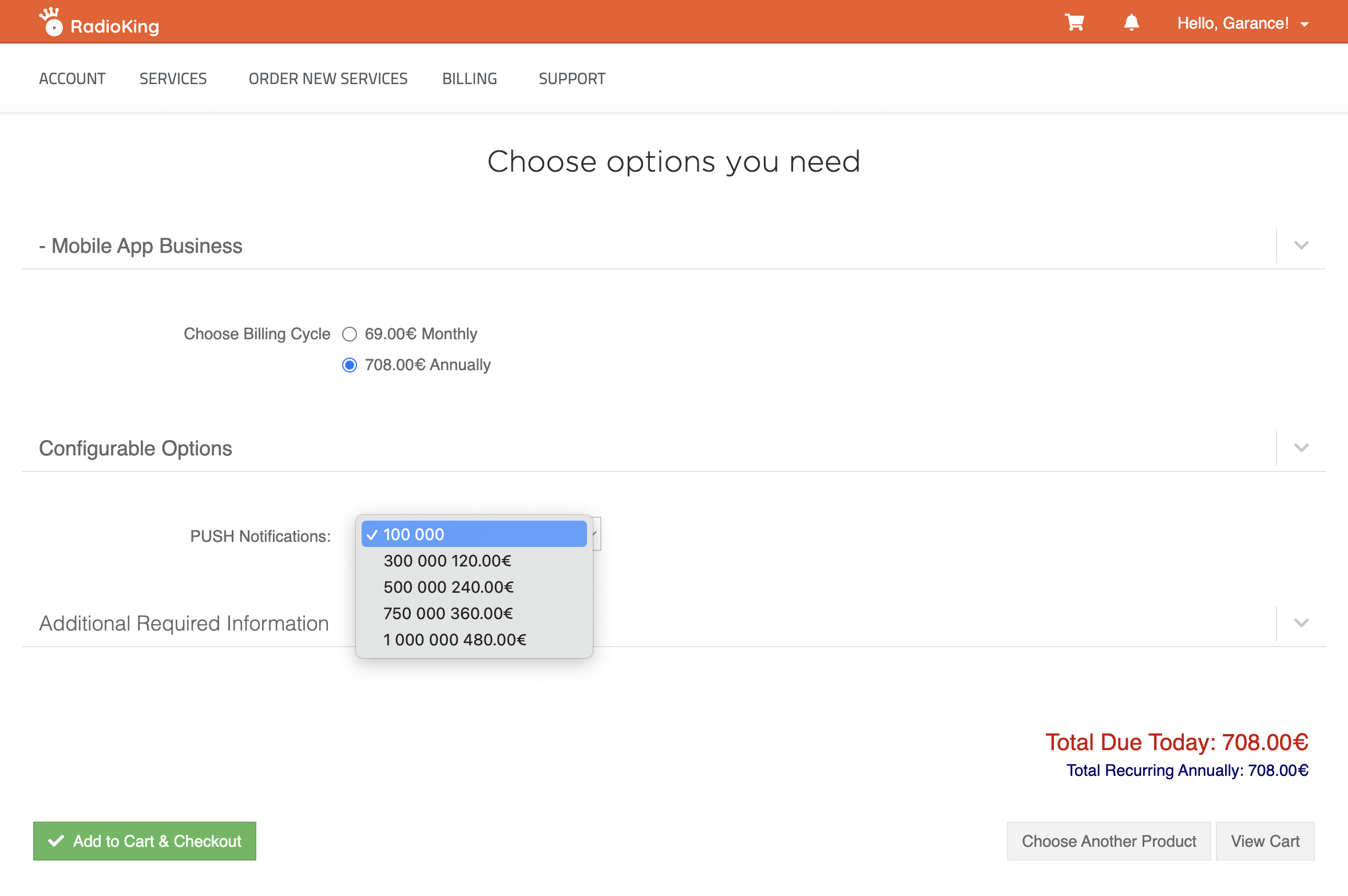Screen dimensions: 1348x896
Task: Open the Hello, Garance! user menu
Action: click(x=1243, y=23)
